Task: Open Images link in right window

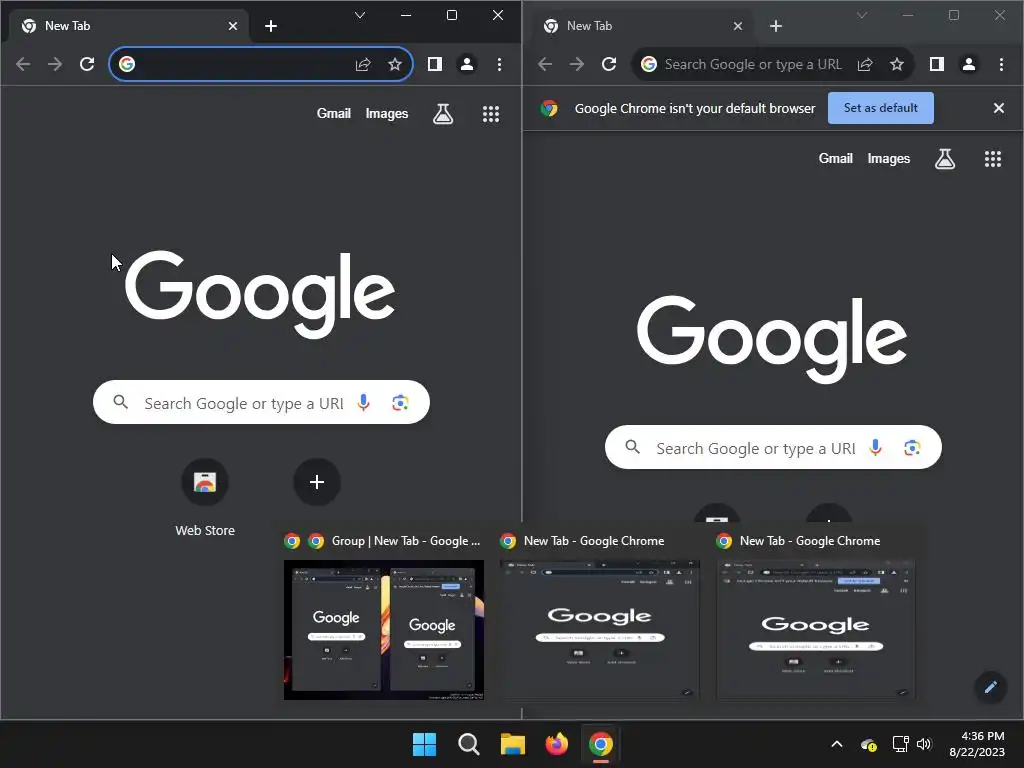Action: (x=889, y=159)
